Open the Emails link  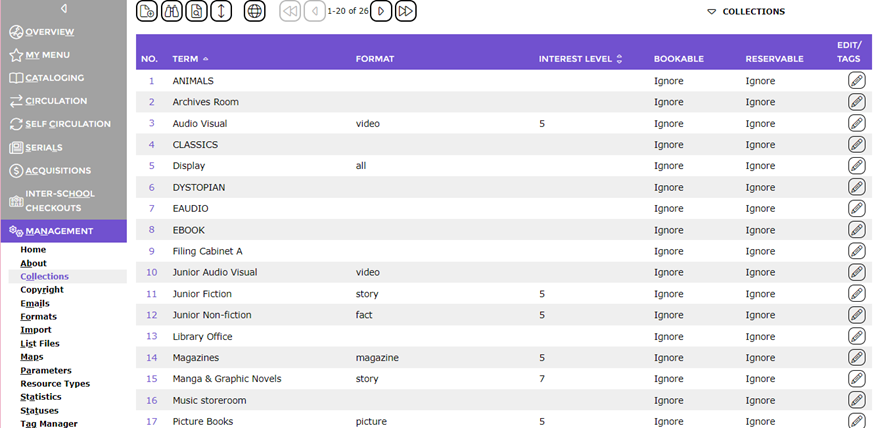tap(35, 303)
